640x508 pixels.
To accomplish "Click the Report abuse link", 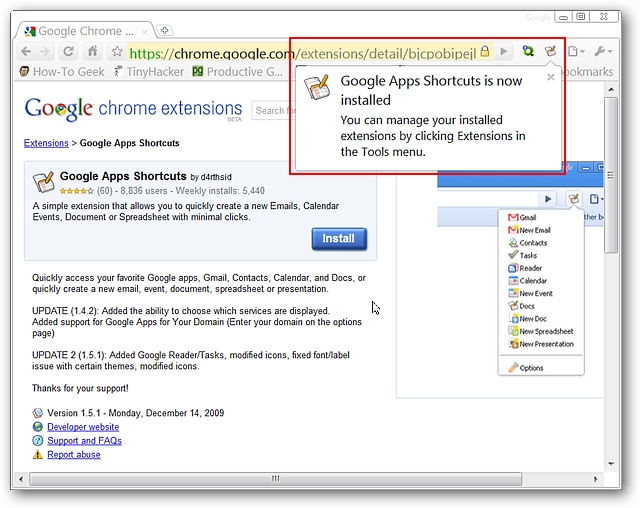I will (x=74, y=455).
